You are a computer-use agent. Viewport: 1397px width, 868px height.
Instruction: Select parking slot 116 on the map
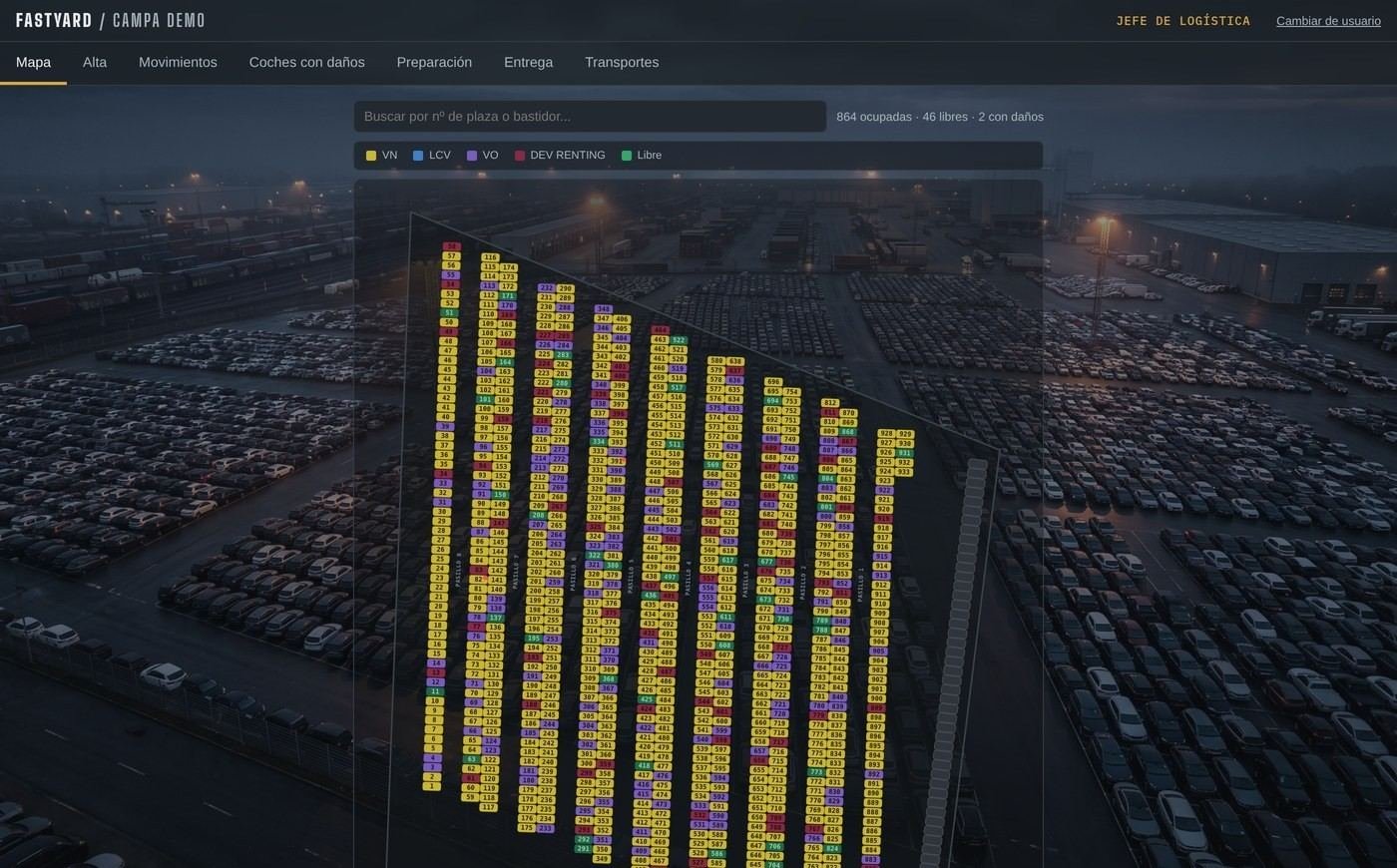pyautogui.click(x=490, y=257)
